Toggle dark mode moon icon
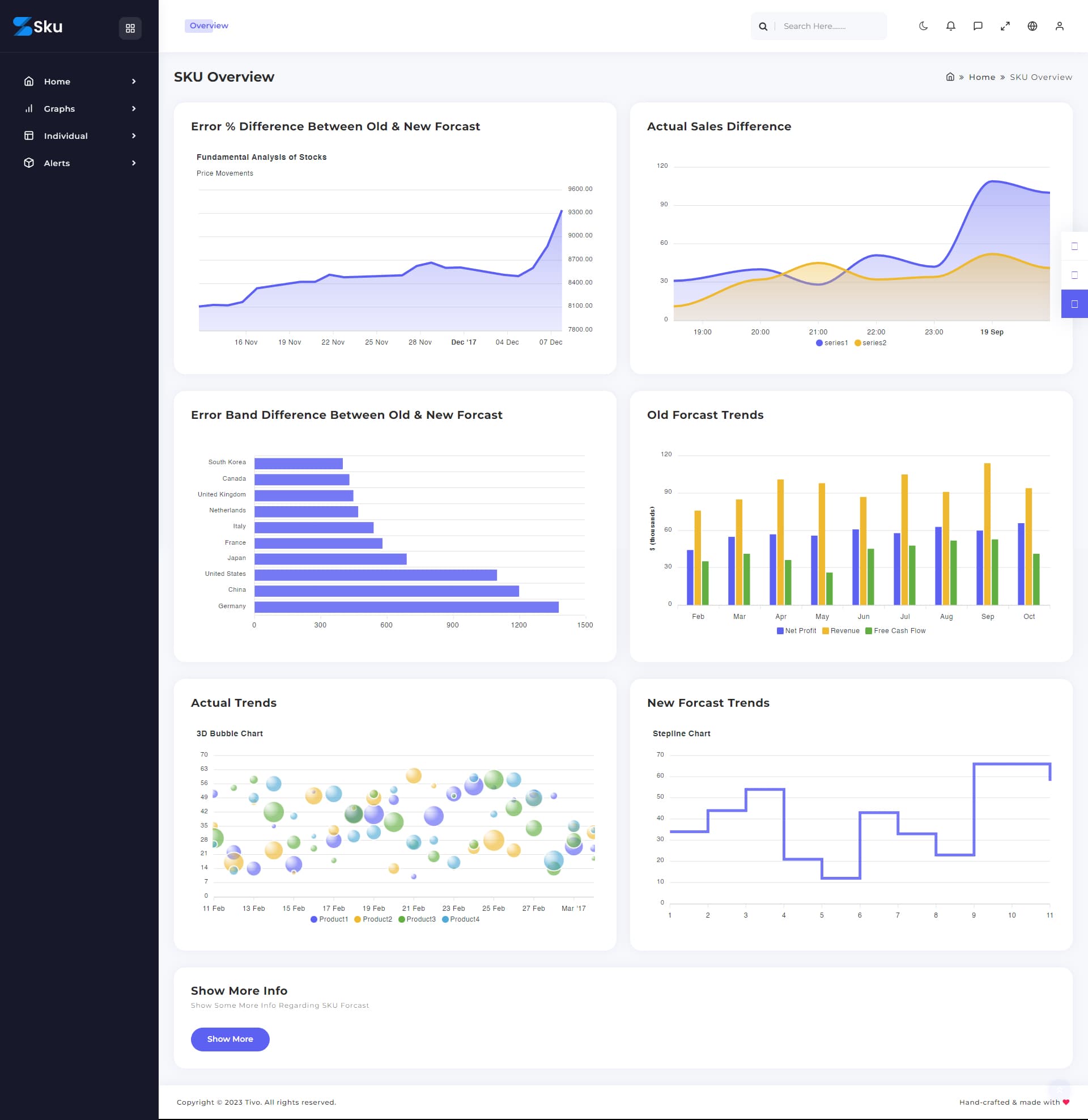Image resolution: width=1088 pixels, height=1120 pixels. pyautogui.click(x=923, y=26)
